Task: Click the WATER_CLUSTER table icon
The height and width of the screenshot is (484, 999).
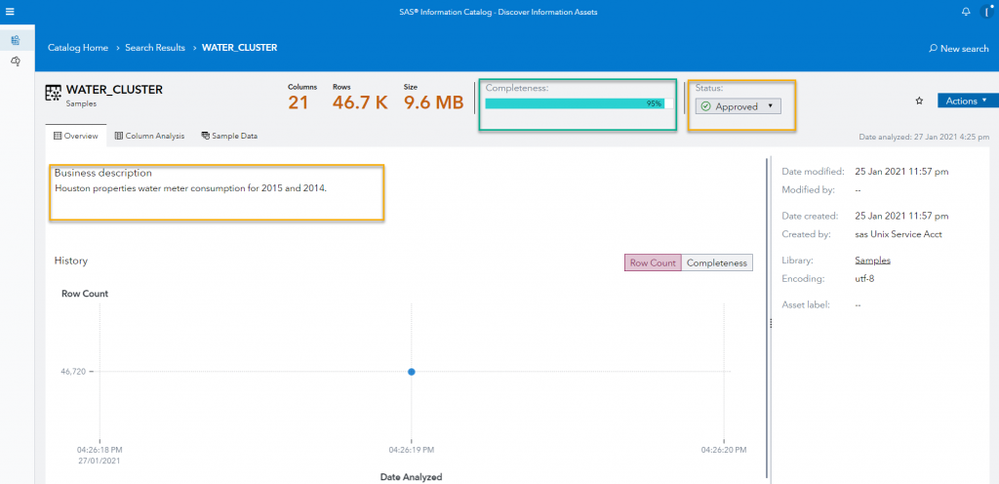Action: coord(54,93)
